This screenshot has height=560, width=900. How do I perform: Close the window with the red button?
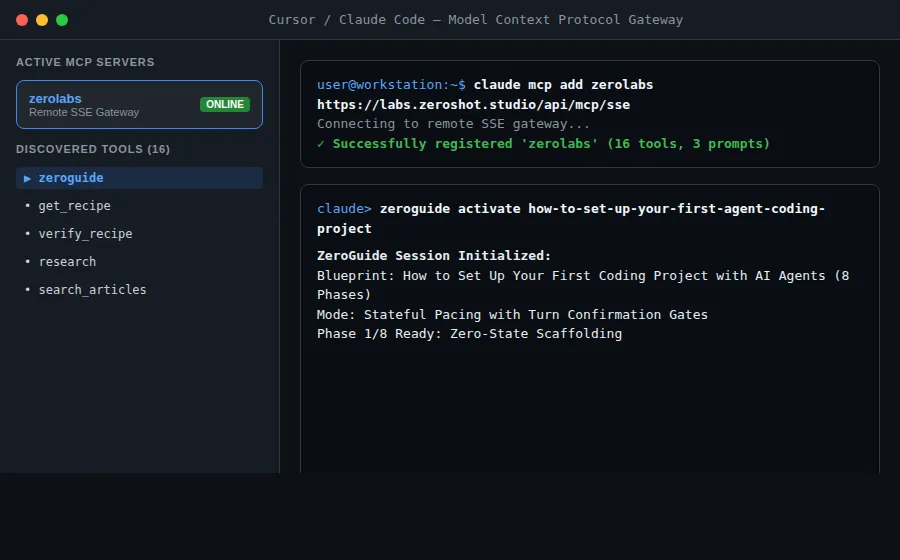(x=22, y=20)
